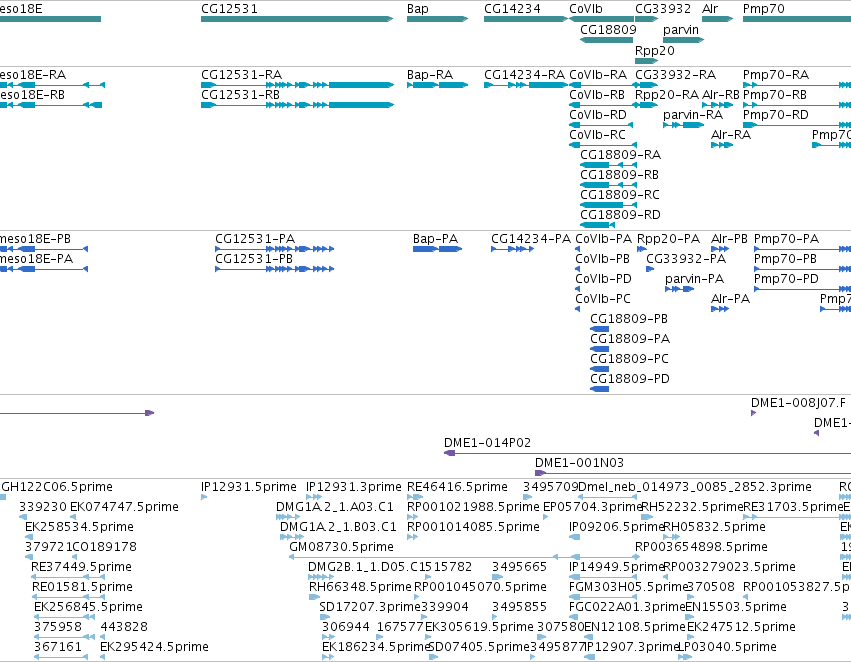
Task: Select transcript CG18809-RC
Action: coord(608,205)
